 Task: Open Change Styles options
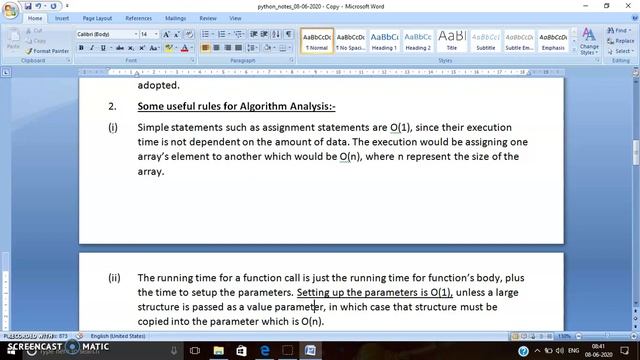[589, 41]
